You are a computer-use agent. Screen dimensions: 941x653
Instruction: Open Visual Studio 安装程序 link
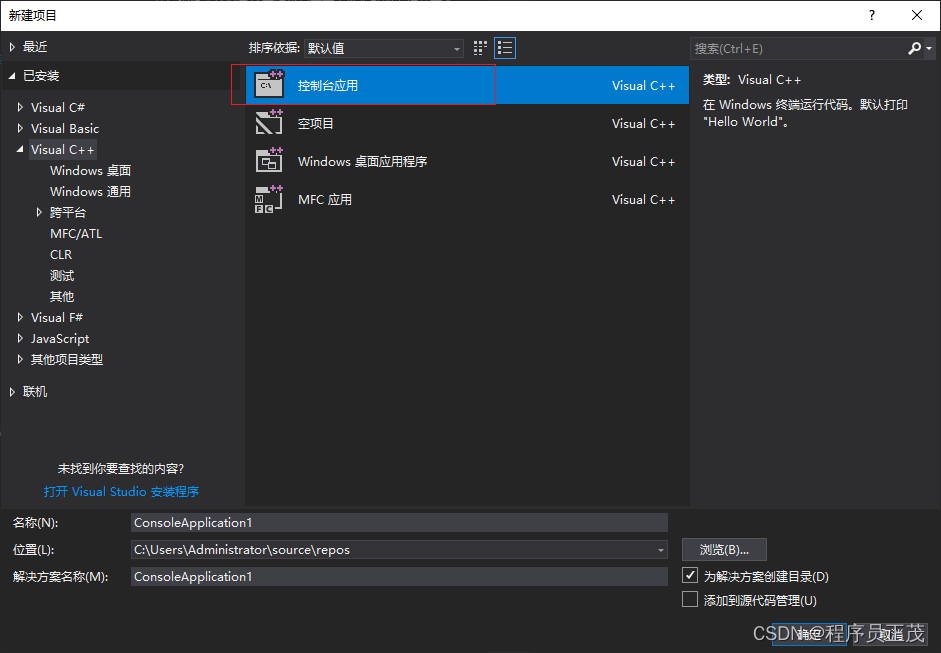(x=121, y=492)
